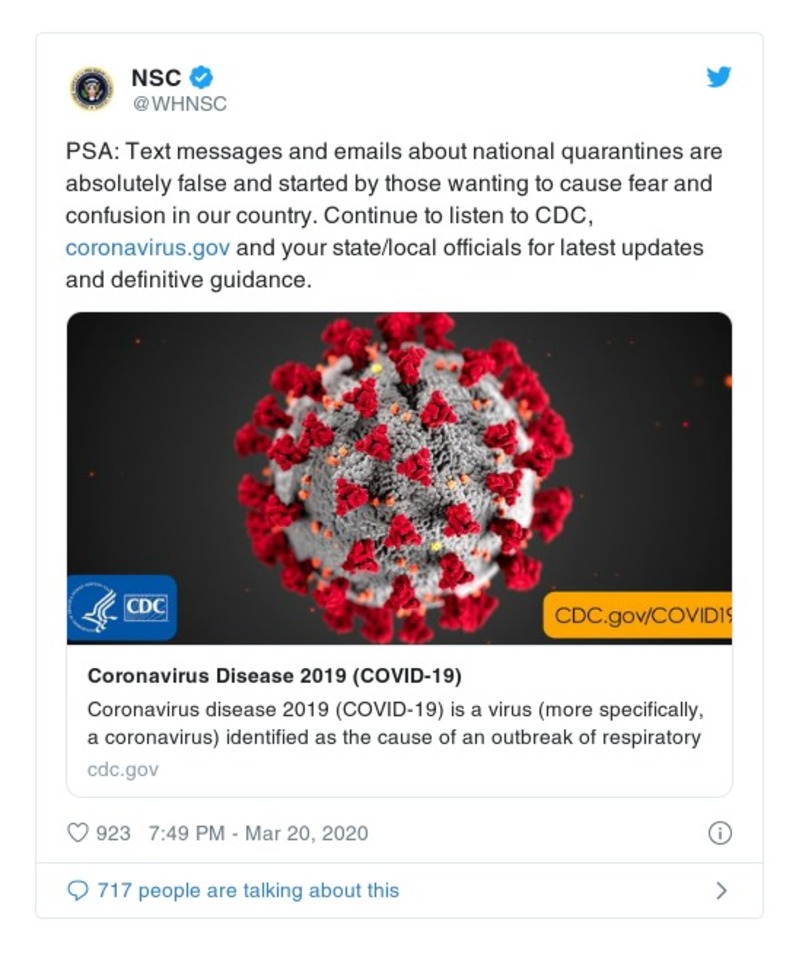Viewport: 799px width, 957px height.
Task: Click the Twitter bird logo
Action: coord(718,77)
